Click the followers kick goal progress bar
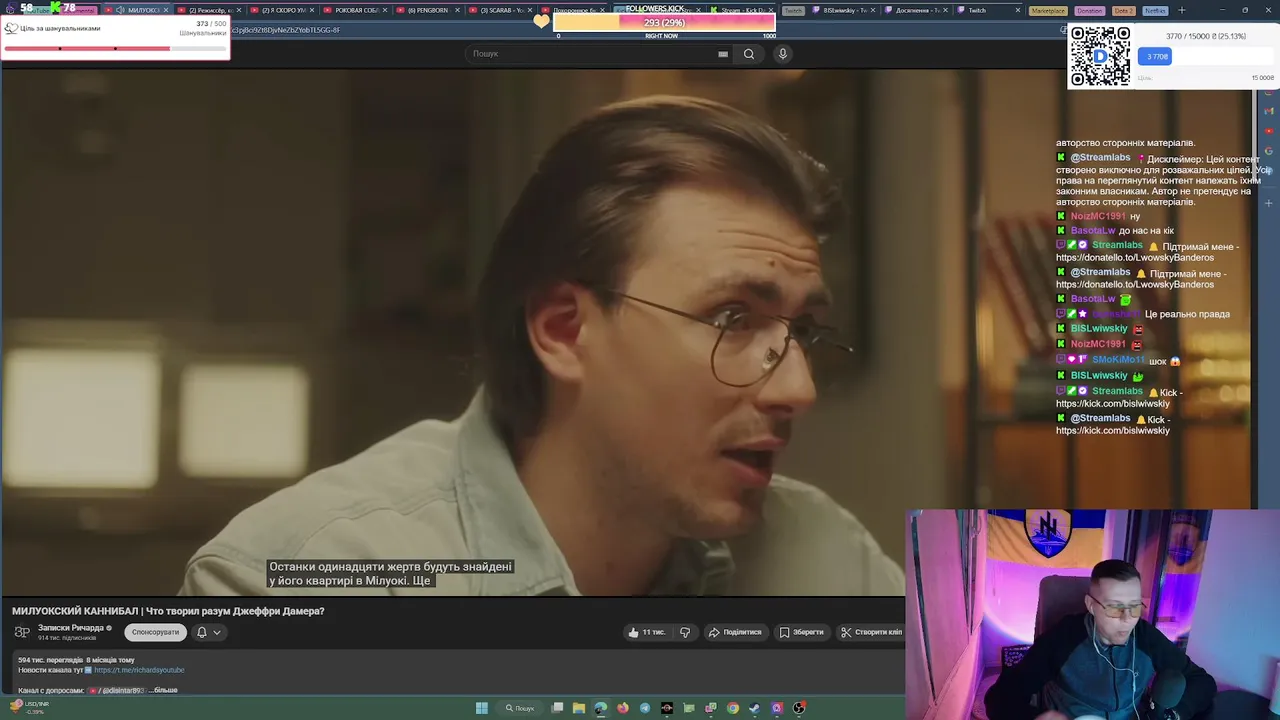Screen dimensions: 1280x720 (x=664, y=22)
